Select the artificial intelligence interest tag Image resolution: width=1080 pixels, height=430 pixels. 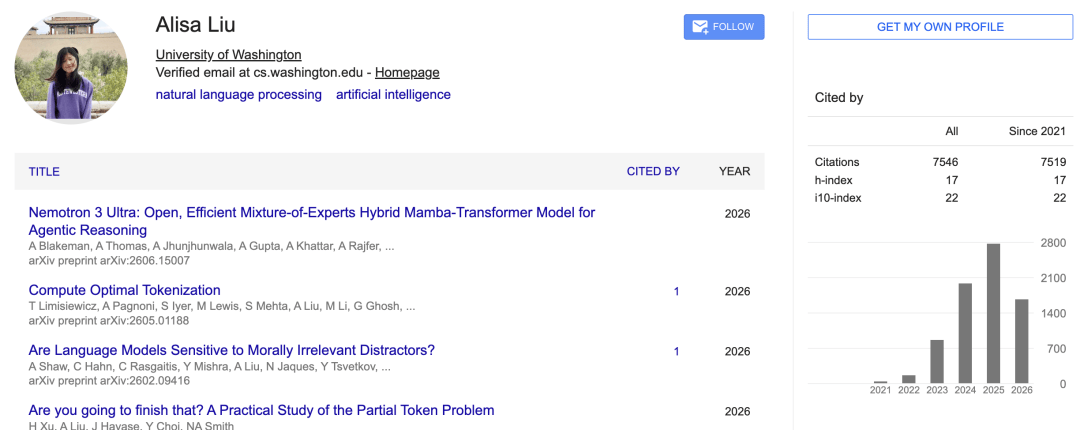point(393,94)
